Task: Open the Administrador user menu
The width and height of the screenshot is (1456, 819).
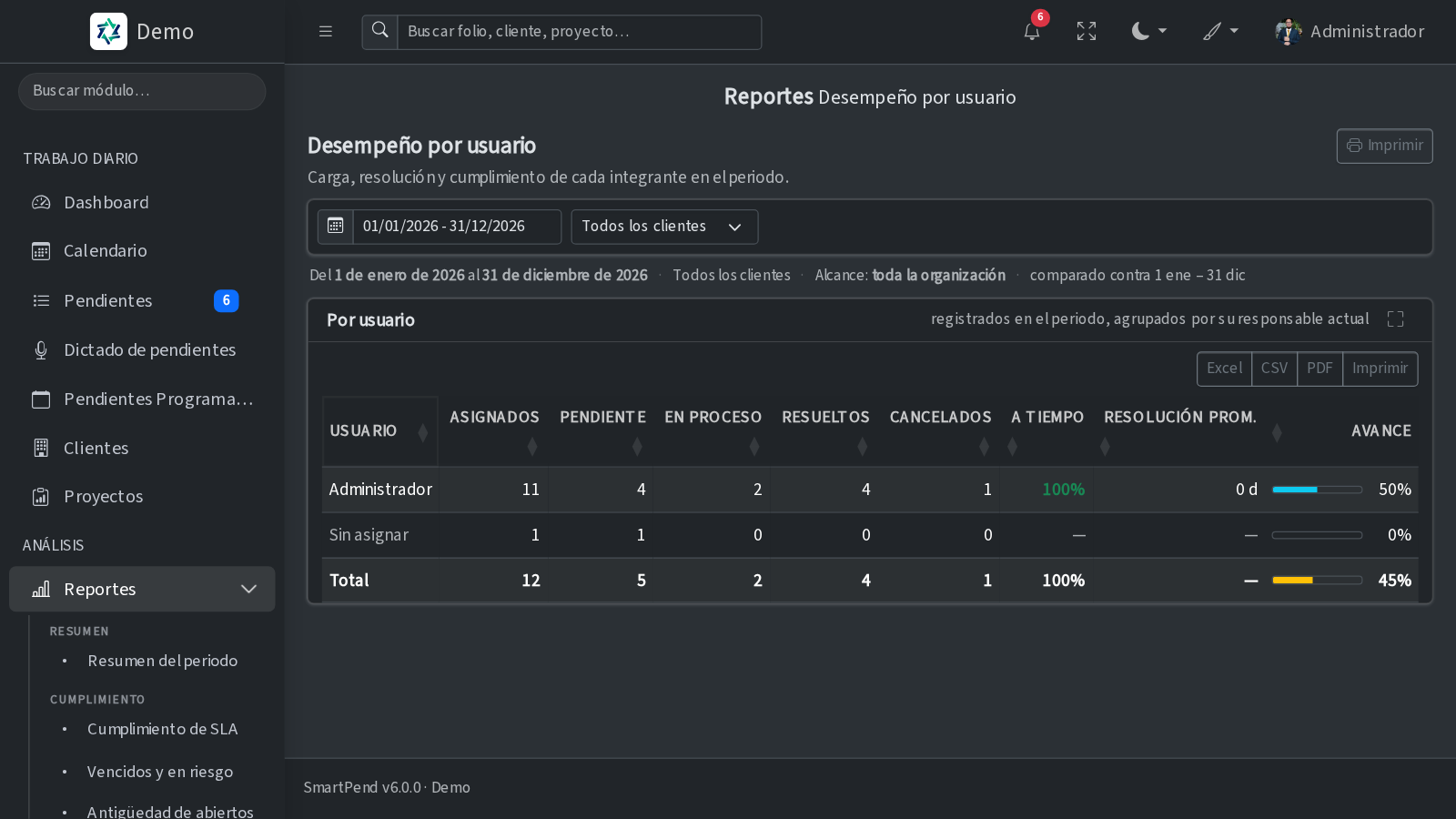Action: pos(1350,32)
